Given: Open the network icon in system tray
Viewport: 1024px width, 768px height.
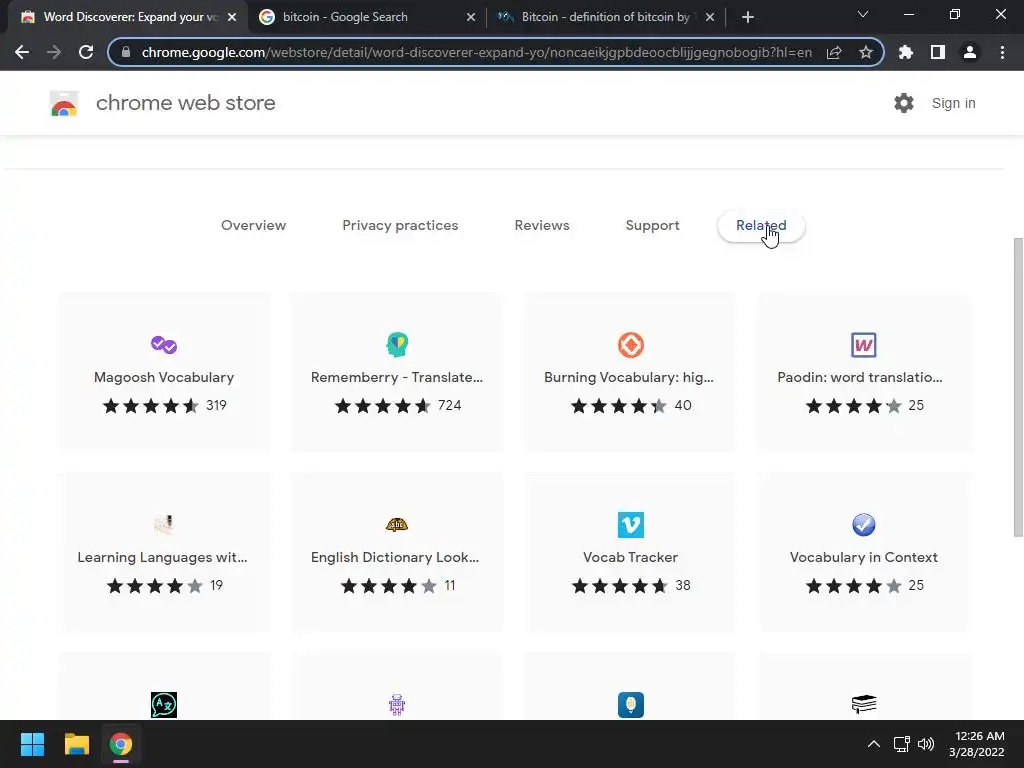Looking at the screenshot, I should pos(902,744).
